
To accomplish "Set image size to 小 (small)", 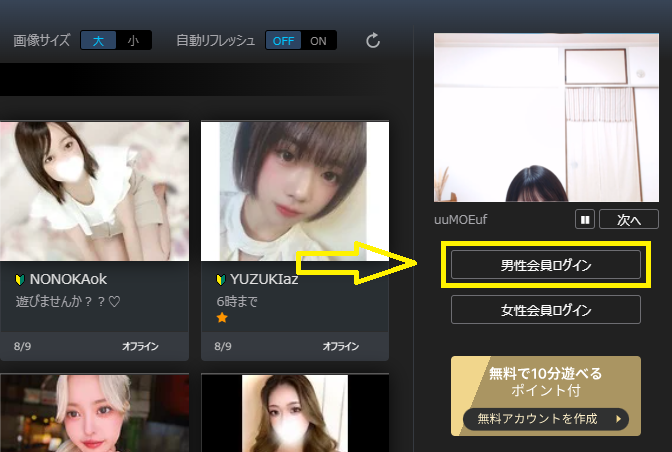I will click(133, 41).
